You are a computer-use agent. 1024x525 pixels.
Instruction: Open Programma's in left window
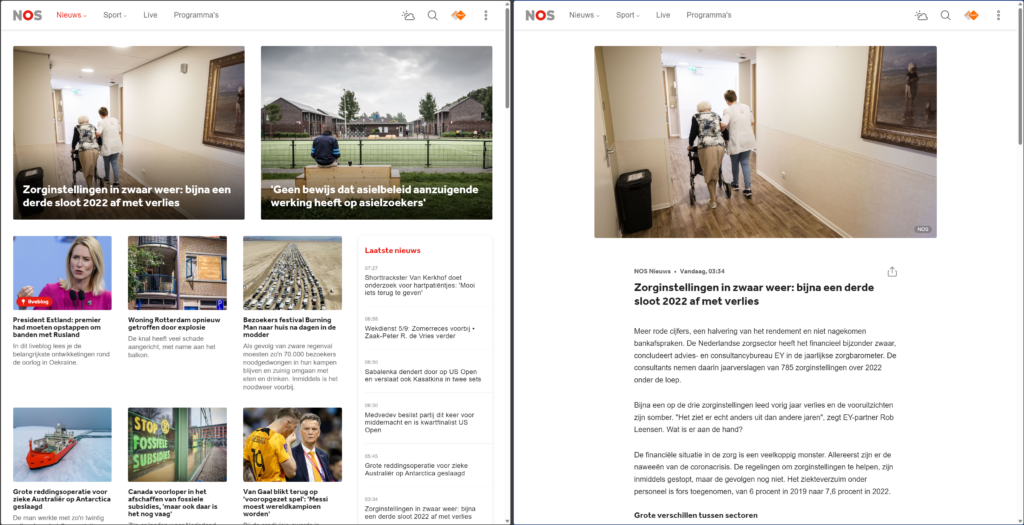tap(196, 15)
